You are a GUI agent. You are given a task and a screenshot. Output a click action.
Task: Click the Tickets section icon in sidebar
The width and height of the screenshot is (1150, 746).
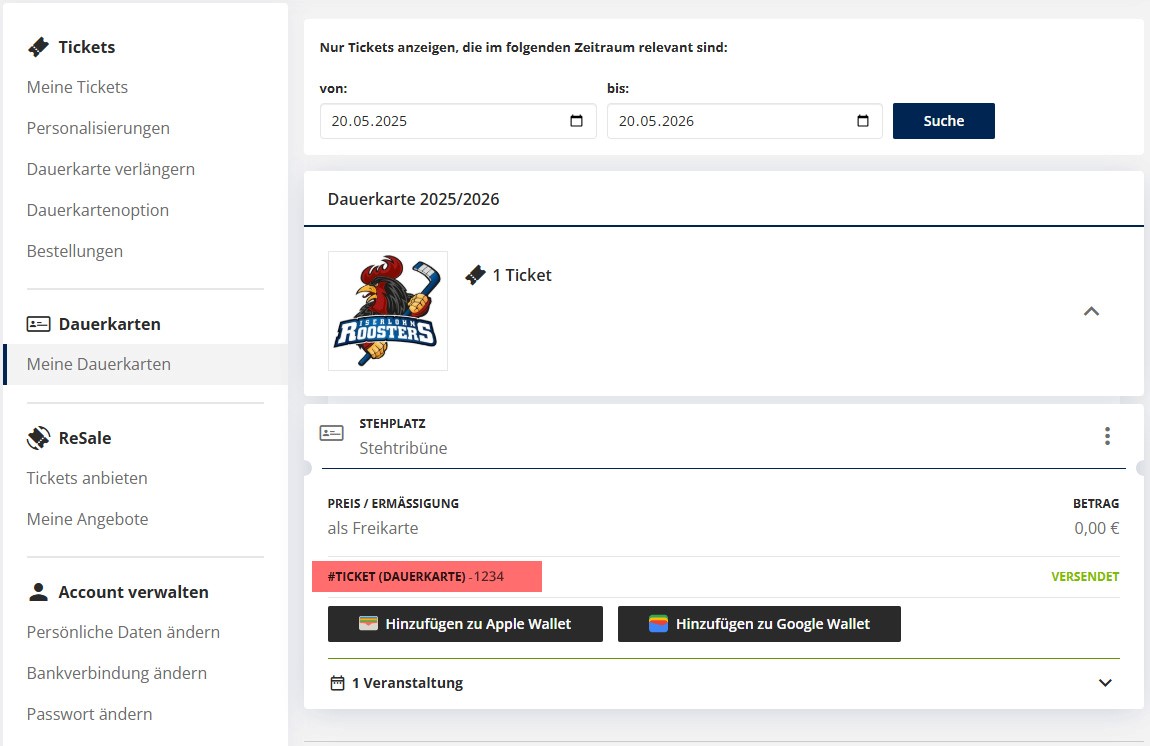[38, 47]
